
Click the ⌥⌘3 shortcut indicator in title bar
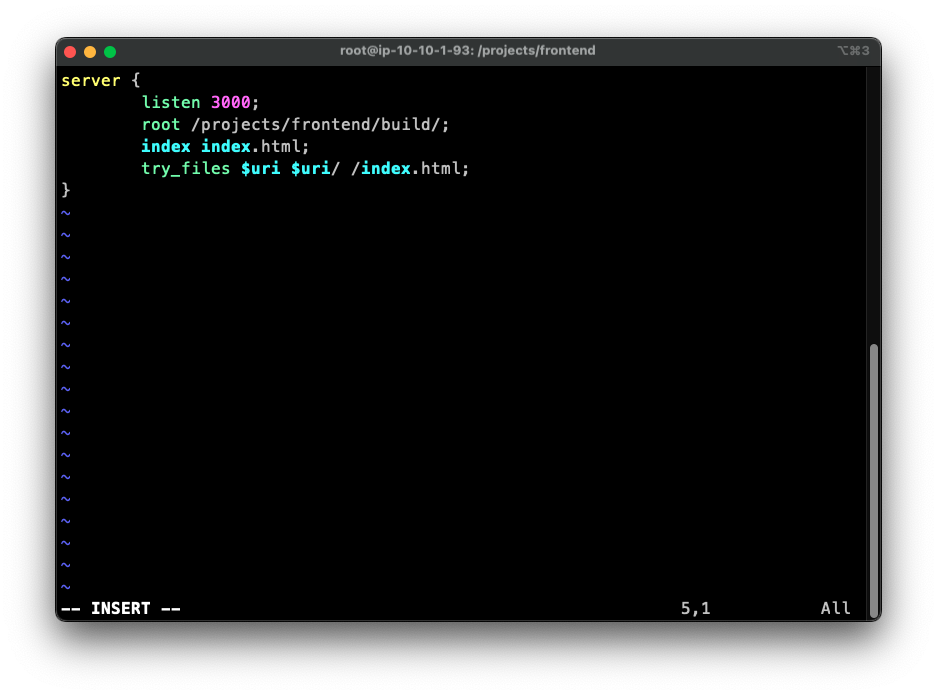click(x=853, y=51)
